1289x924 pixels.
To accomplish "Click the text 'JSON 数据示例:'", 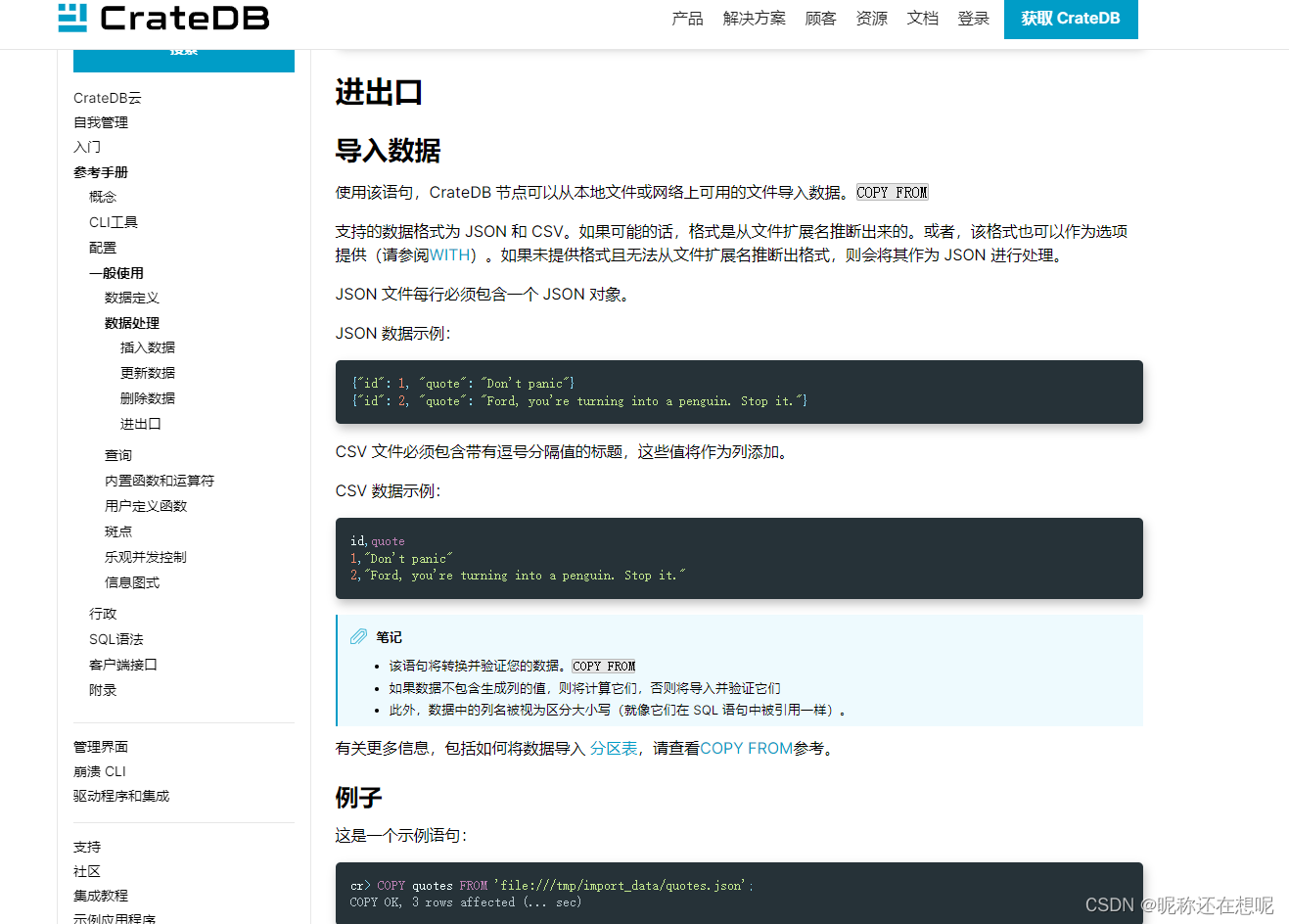I will 393,334.
